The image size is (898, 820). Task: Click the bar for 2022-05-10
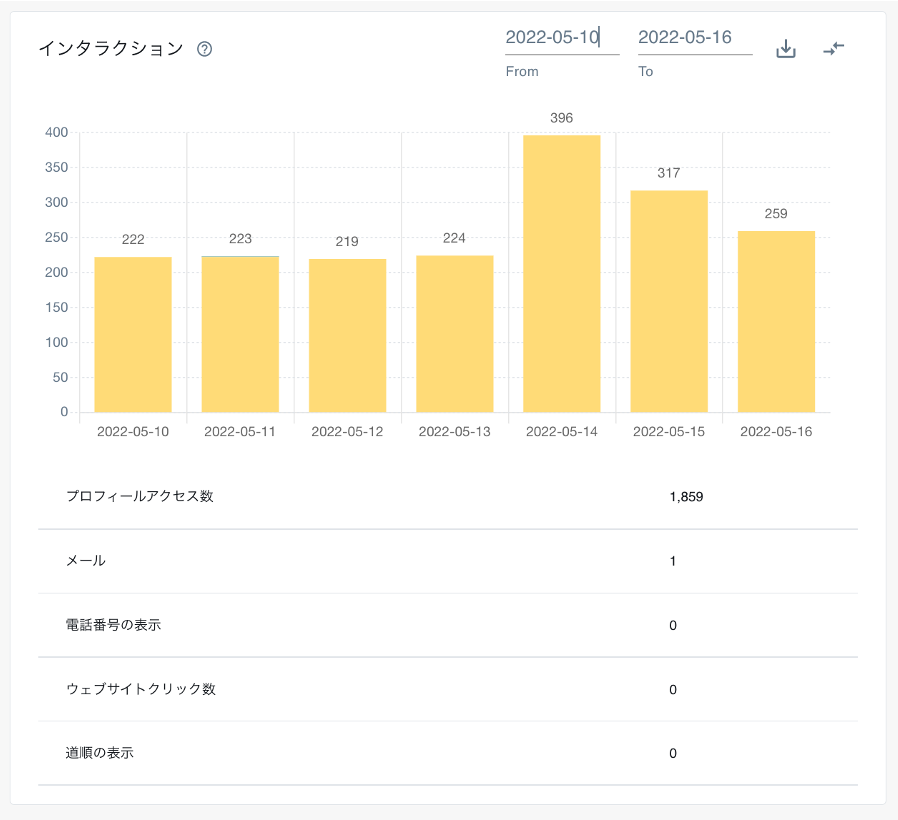click(133, 334)
